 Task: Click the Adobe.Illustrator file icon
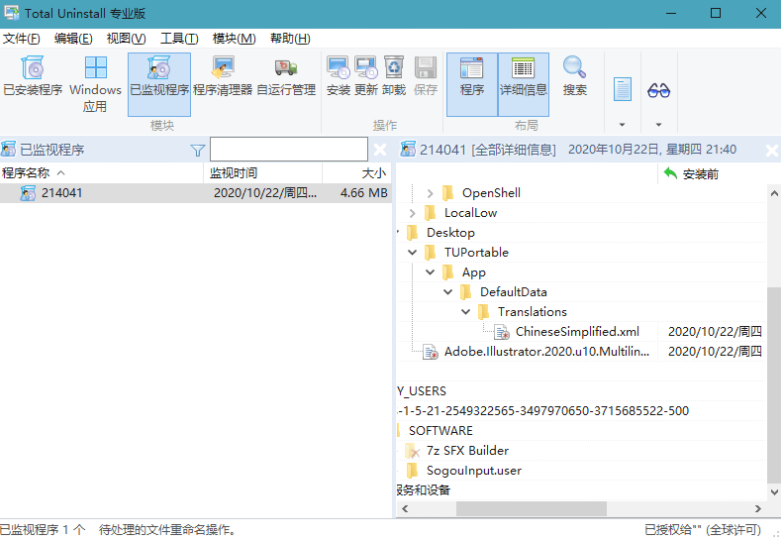point(430,352)
